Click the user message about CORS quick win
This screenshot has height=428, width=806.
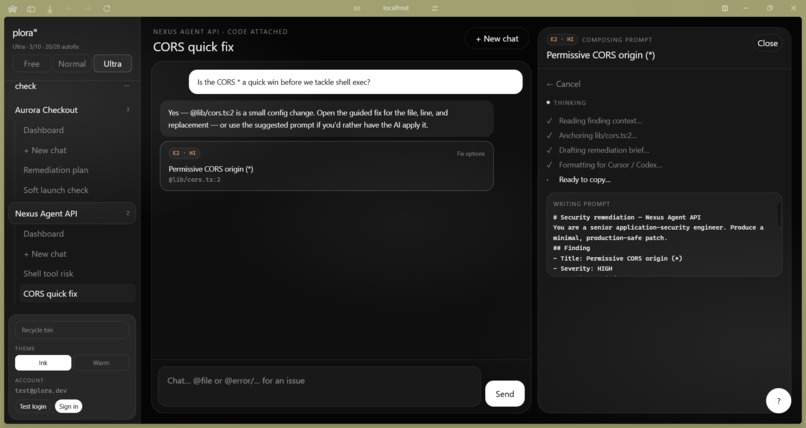point(356,82)
